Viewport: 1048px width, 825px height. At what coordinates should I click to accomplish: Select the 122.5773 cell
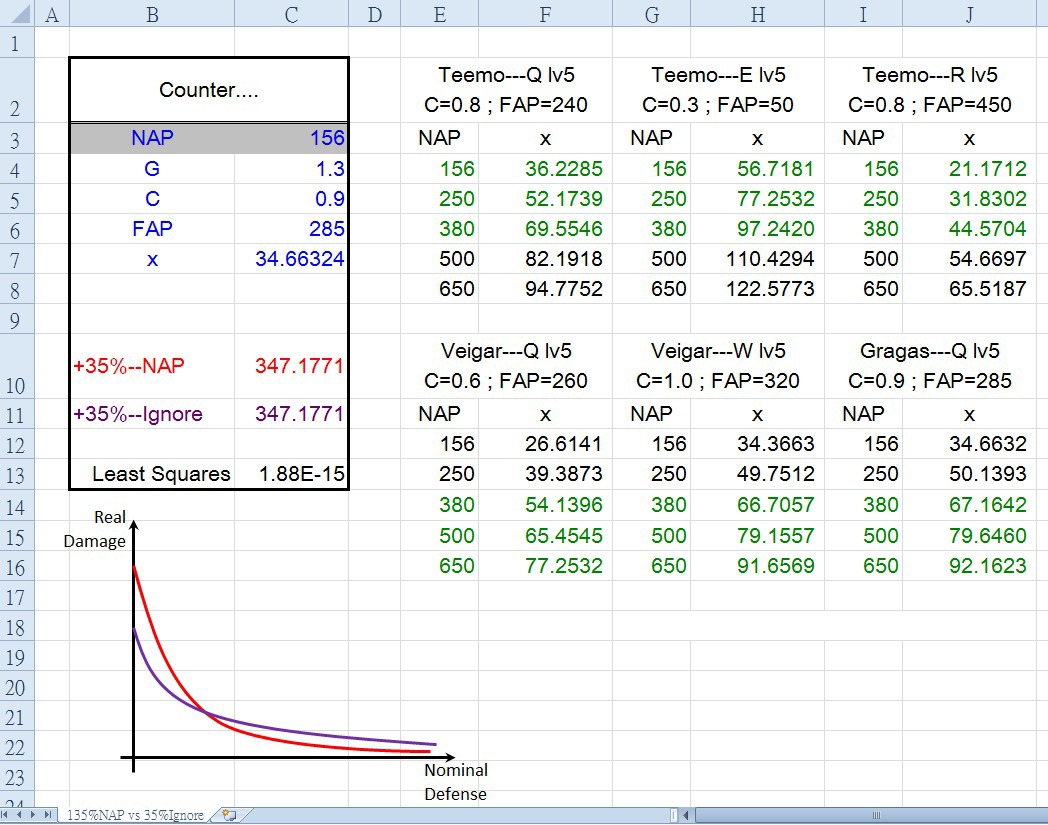tap(757, 289)
